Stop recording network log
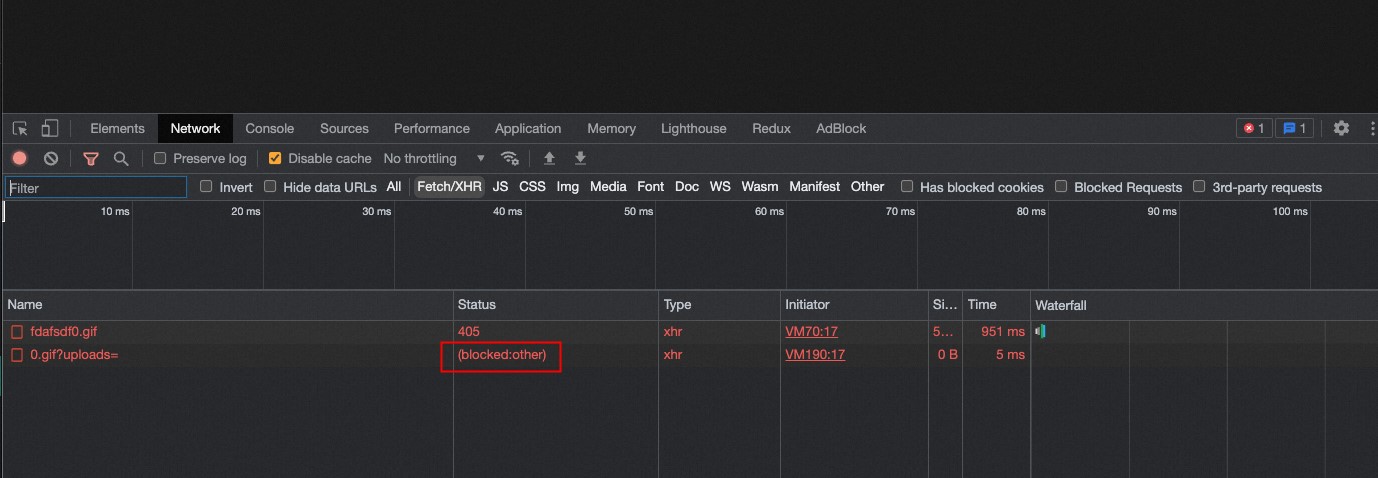 pyautogui.click(x=19, y=158)
